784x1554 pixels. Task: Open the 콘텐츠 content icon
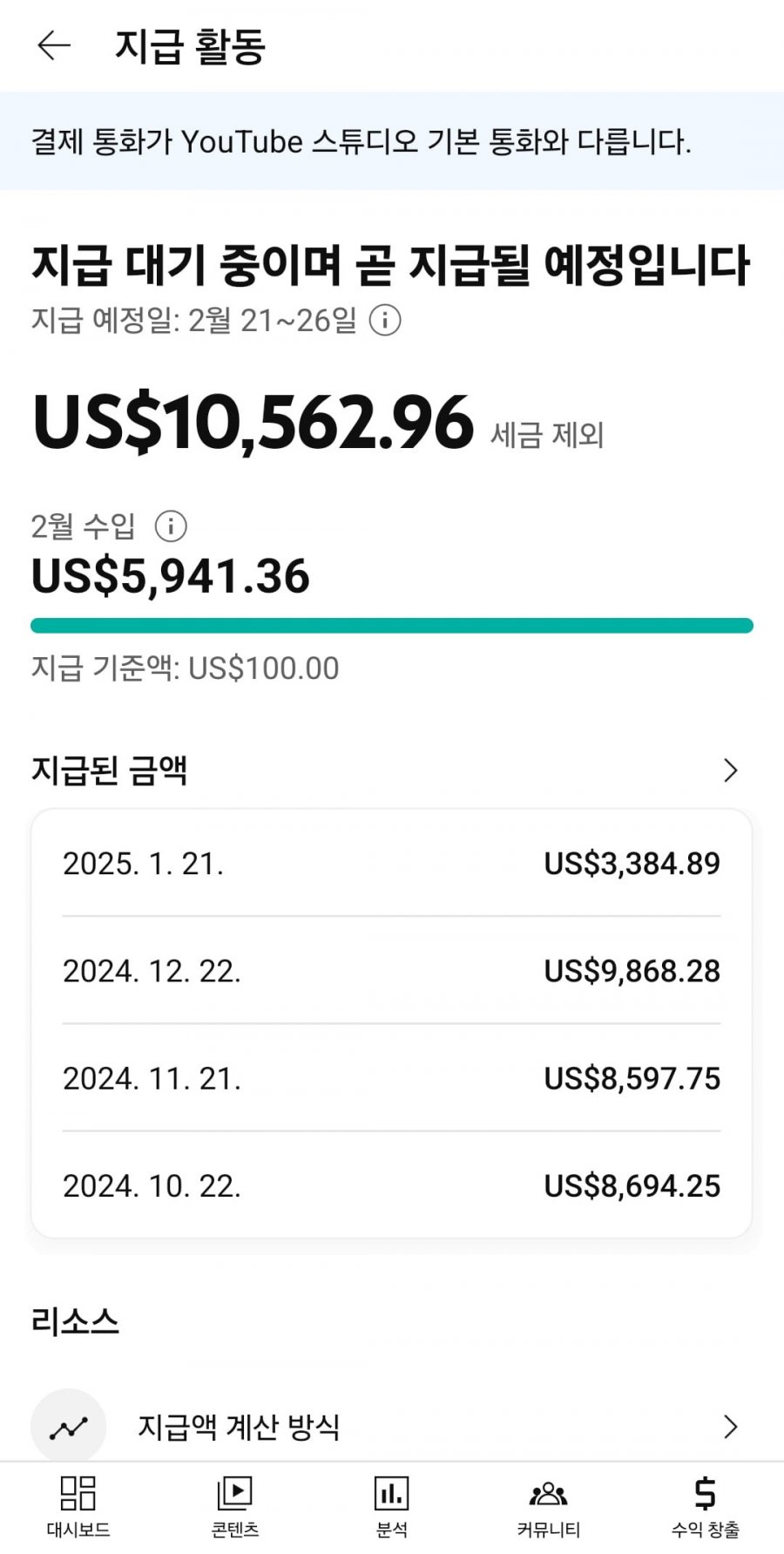(235, 1493)
